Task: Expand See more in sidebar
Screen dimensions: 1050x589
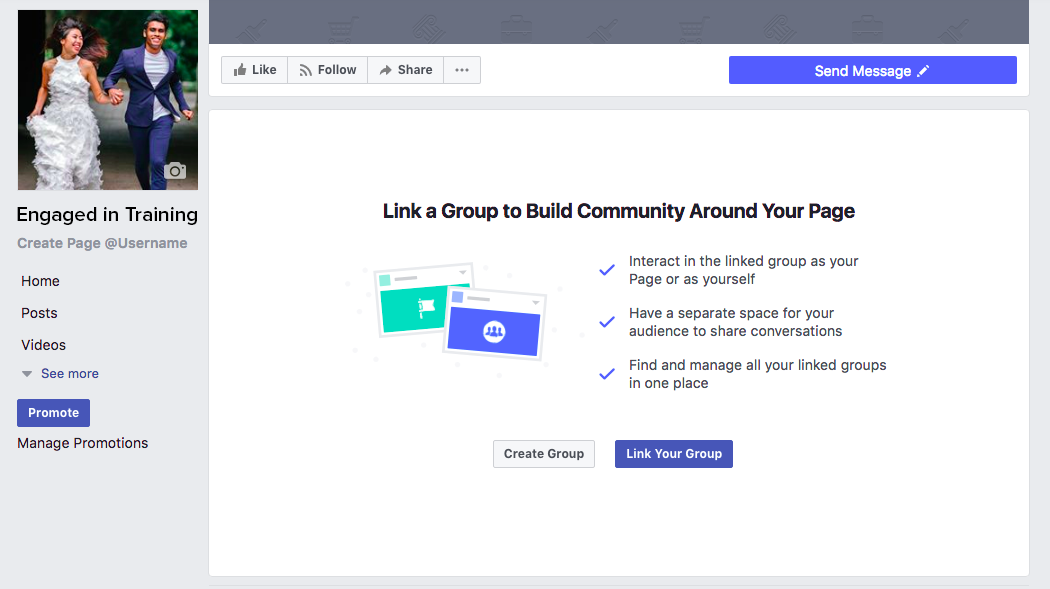Action: point(69,374)
